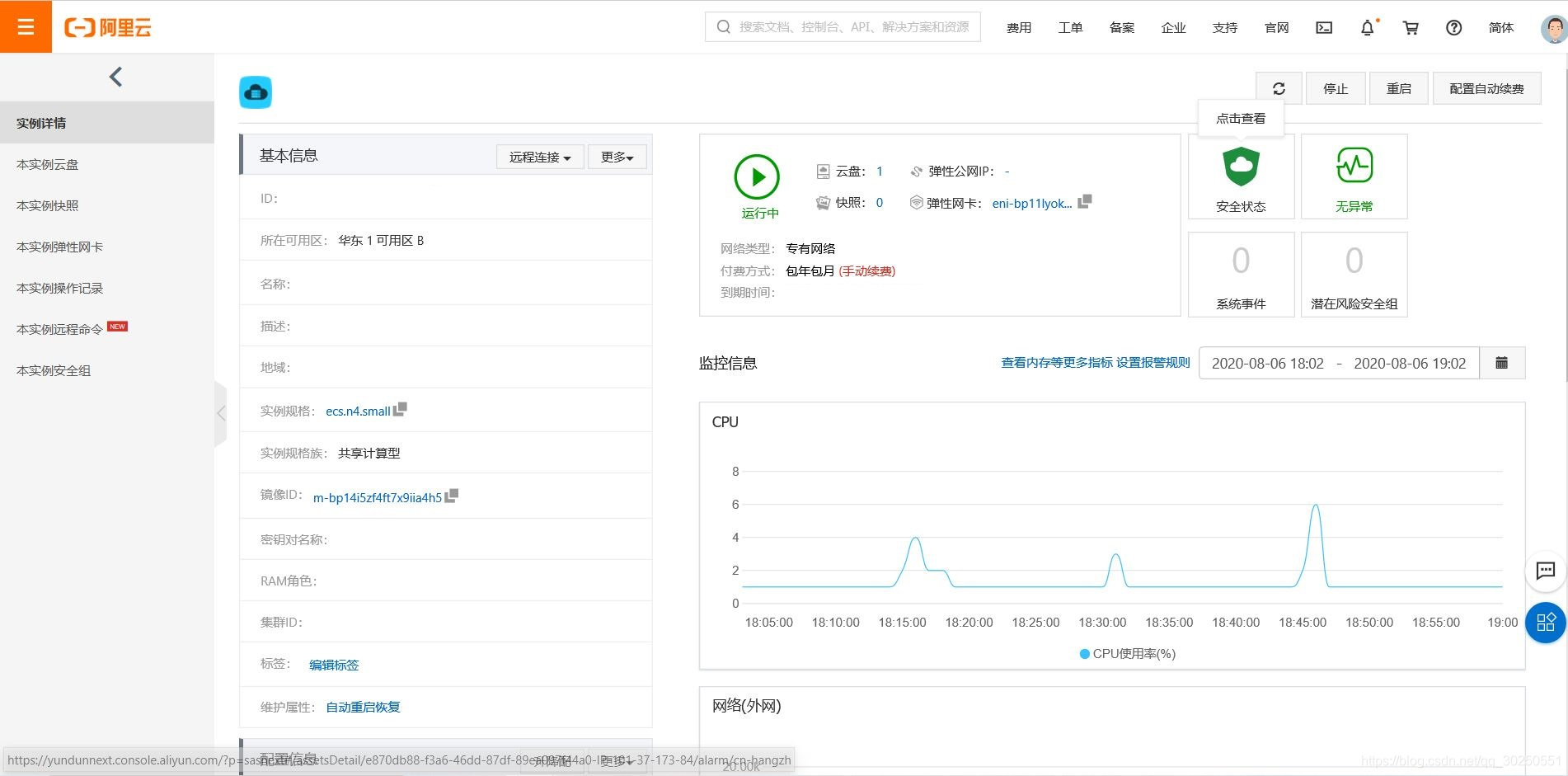Click the 系统事件 count tile

pyautogui.click(x=1241, y=275)
